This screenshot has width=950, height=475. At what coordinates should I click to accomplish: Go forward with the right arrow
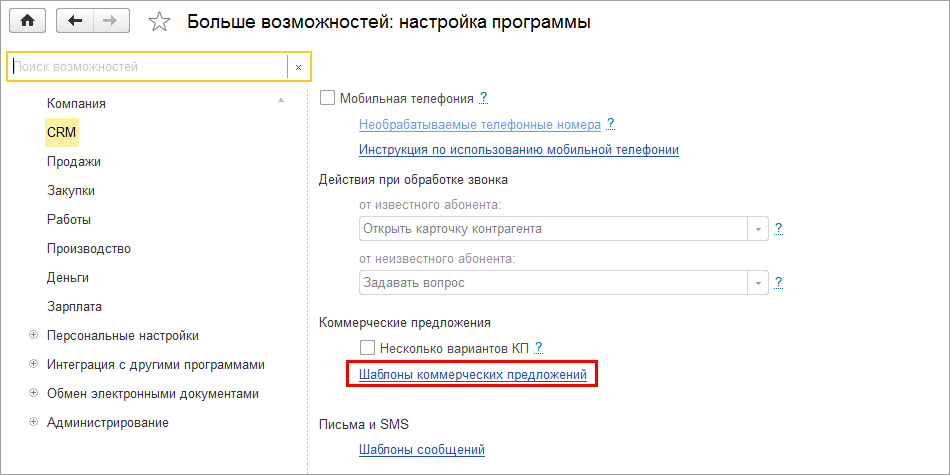pos(110,20)
